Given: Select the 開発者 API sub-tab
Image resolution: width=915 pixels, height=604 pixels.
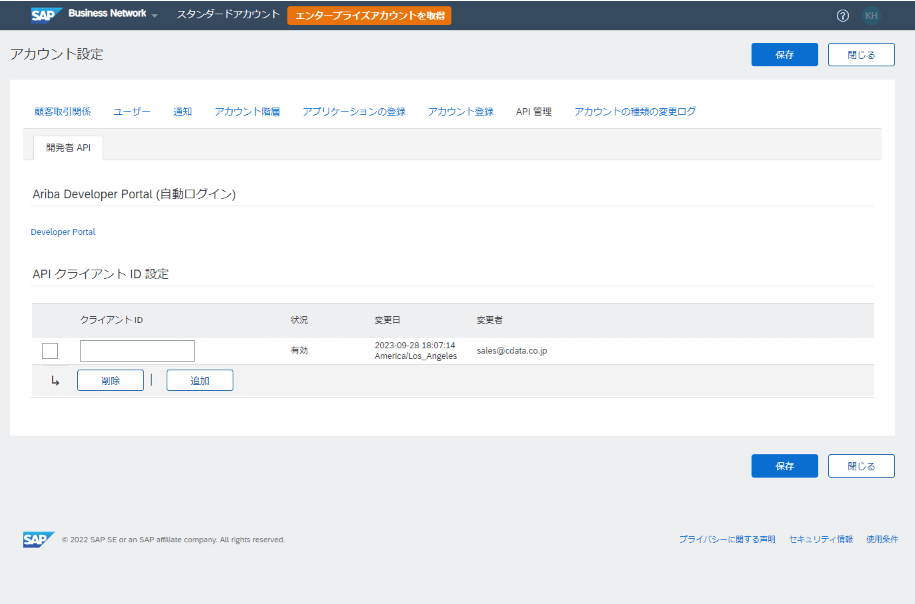Looking at the screenshot, I should click(68, 148).
